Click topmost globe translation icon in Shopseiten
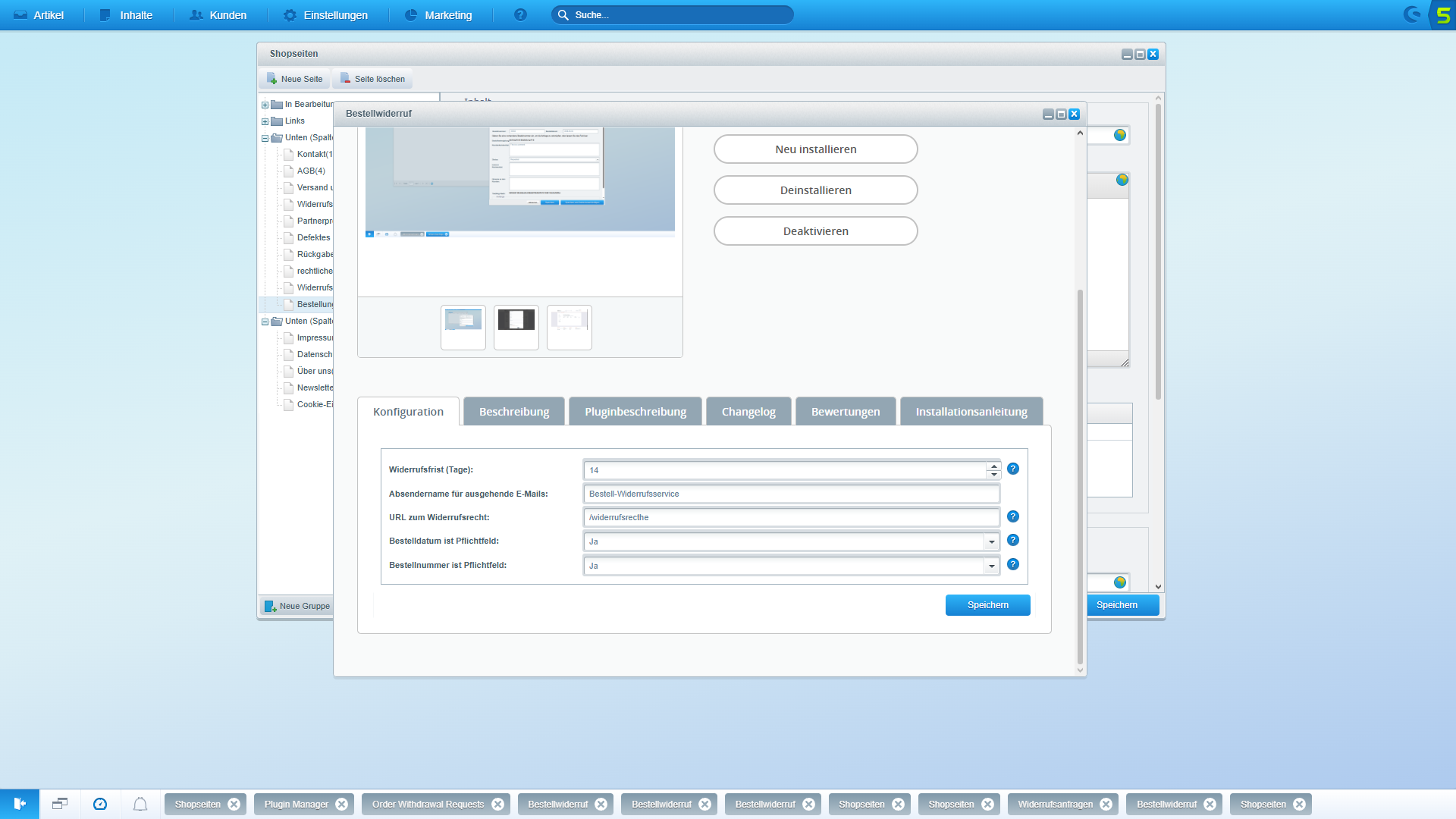Viewport: 1456px width, 819px height. (1120, 135)
